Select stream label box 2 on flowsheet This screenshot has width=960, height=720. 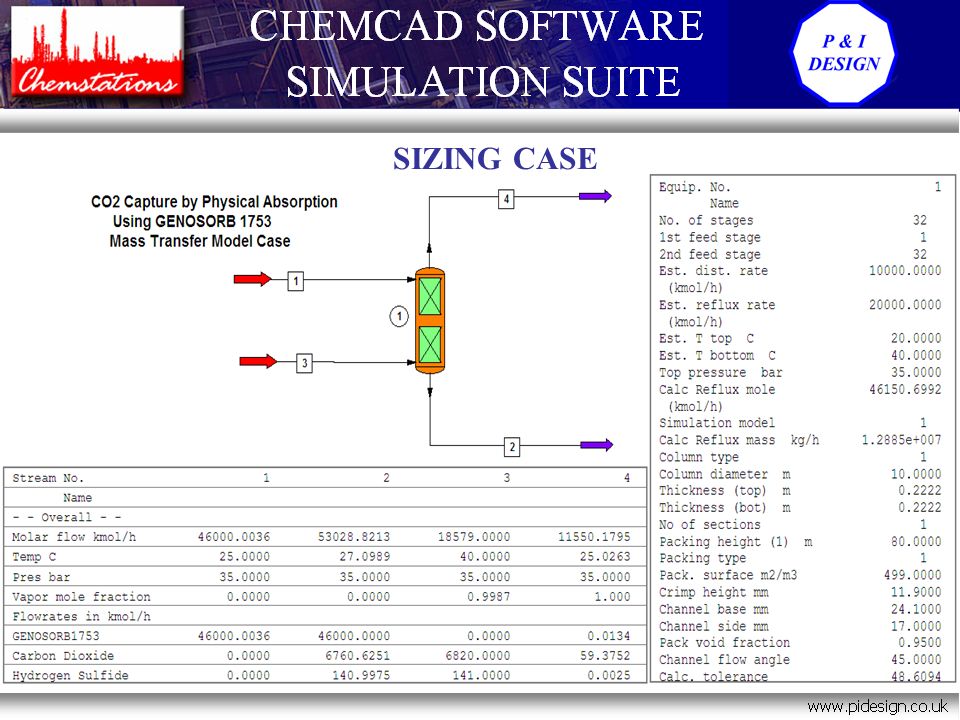pos(512,447)
